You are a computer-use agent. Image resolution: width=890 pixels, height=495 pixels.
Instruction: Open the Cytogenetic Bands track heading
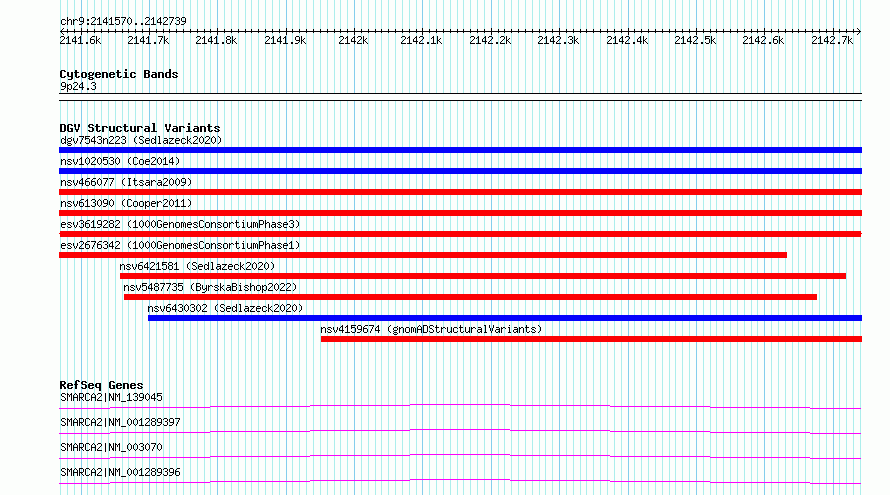(119, 74)
